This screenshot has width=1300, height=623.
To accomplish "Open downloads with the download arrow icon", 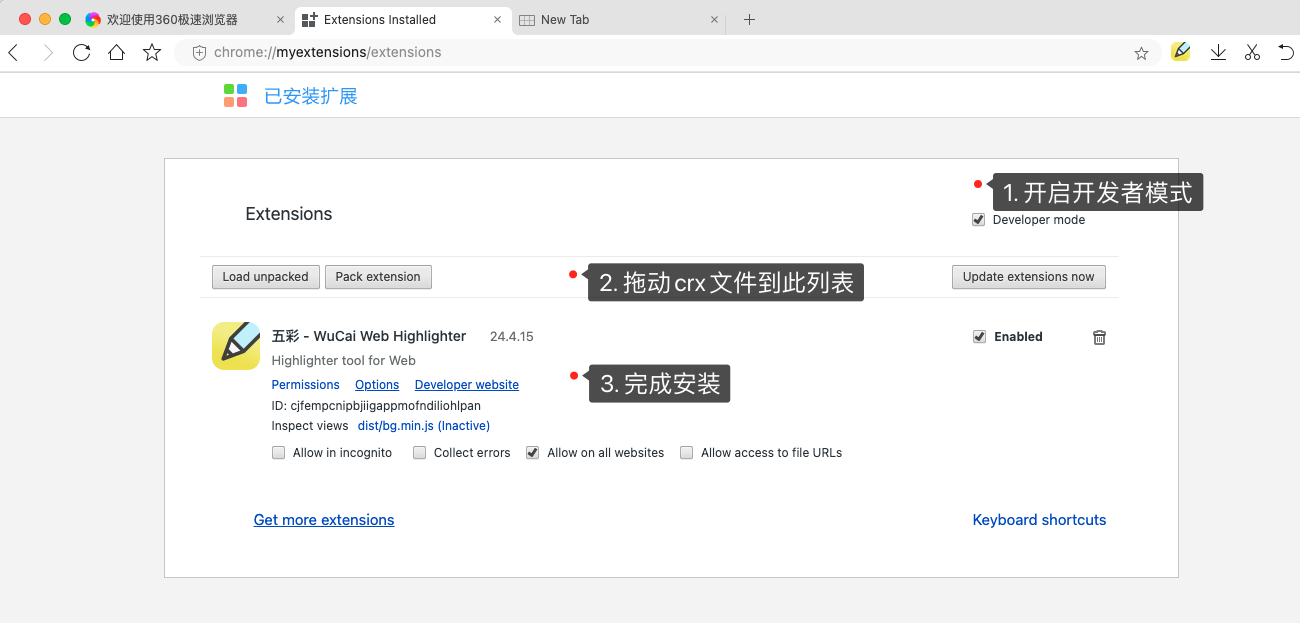I will [x=1218, y=53].
